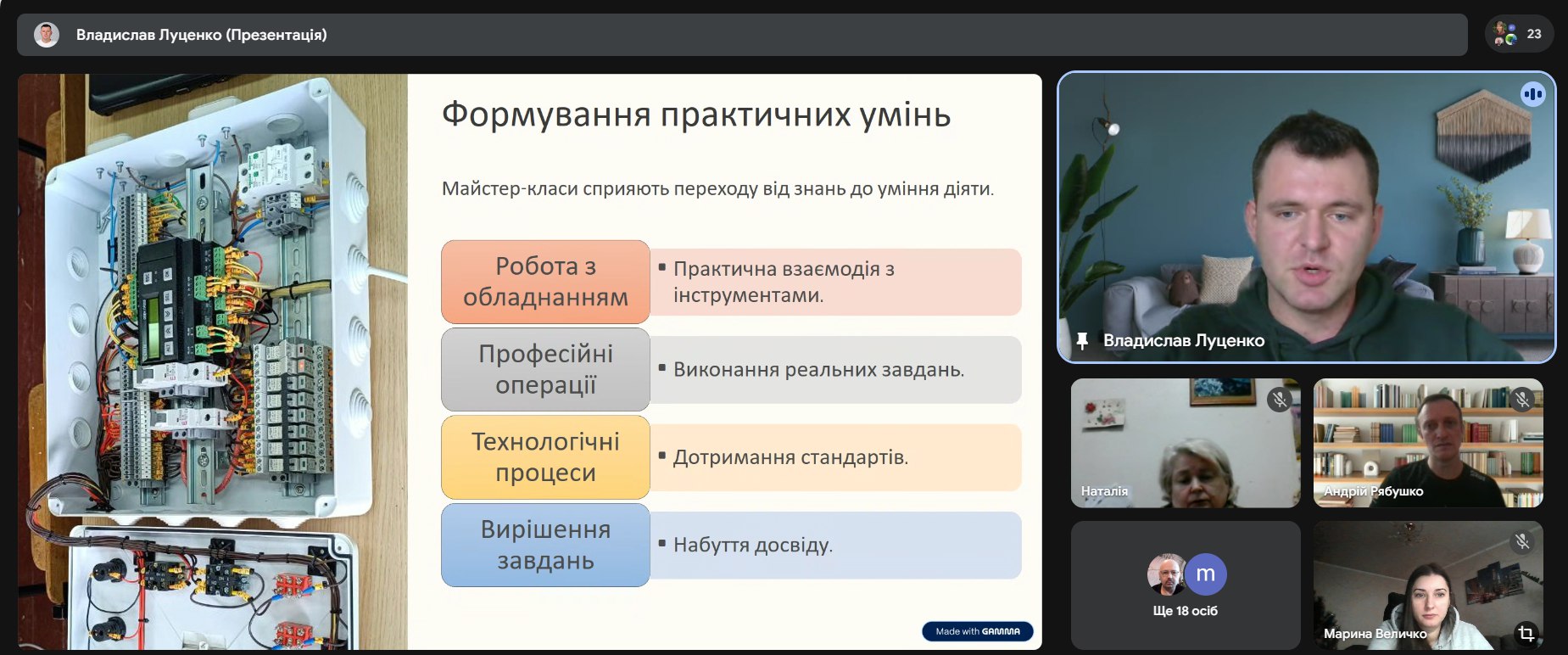The image size is (1568, 655).
Task: Click the presenter avatar in the presentation header
Action: 47,35
